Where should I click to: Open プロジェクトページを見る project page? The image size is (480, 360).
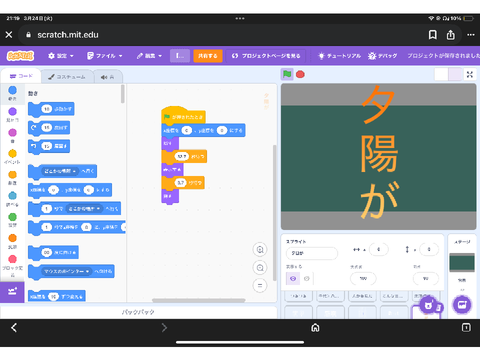coord(266,56)
